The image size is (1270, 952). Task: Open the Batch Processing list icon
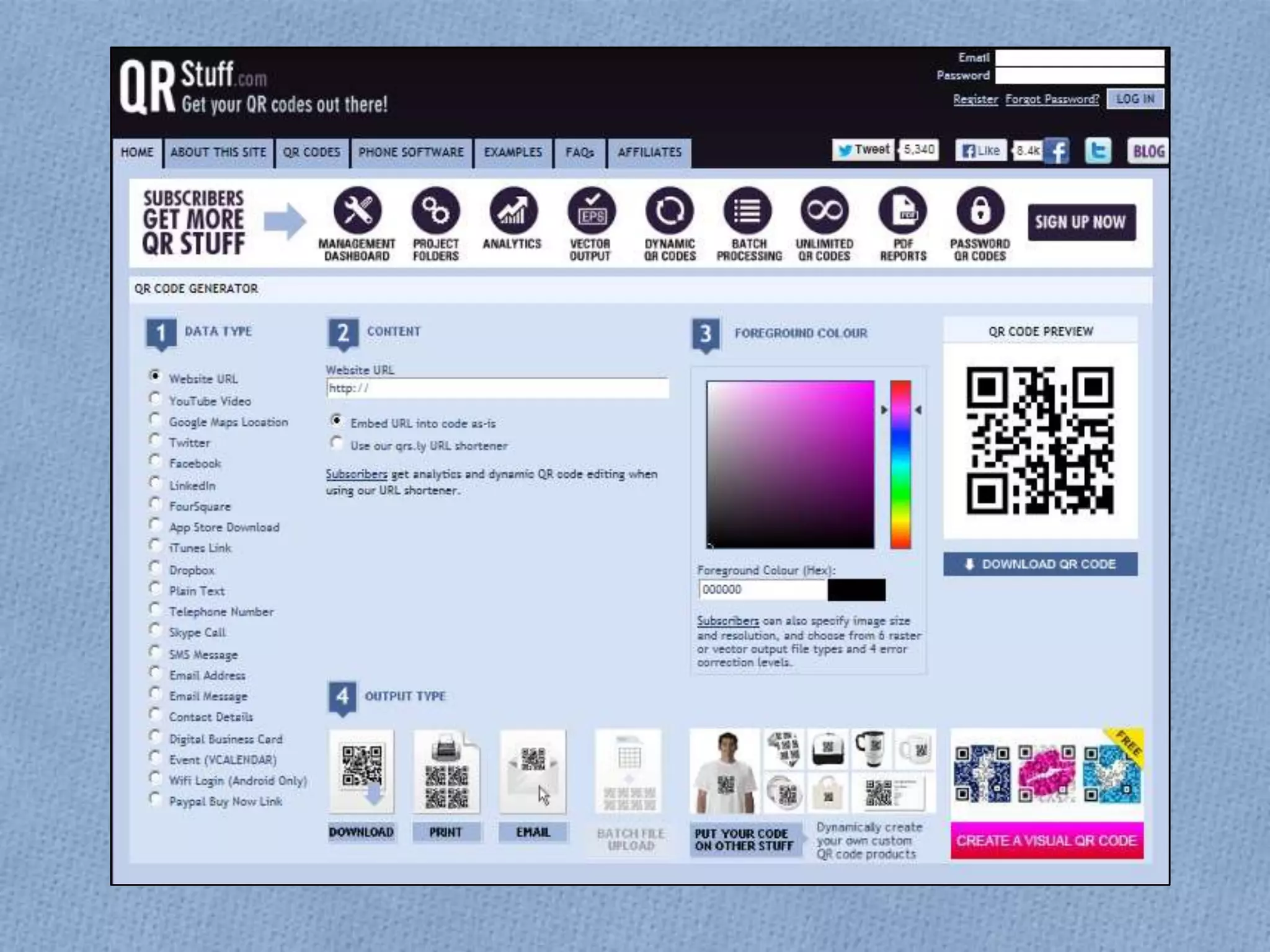click(x=747, y=211)
